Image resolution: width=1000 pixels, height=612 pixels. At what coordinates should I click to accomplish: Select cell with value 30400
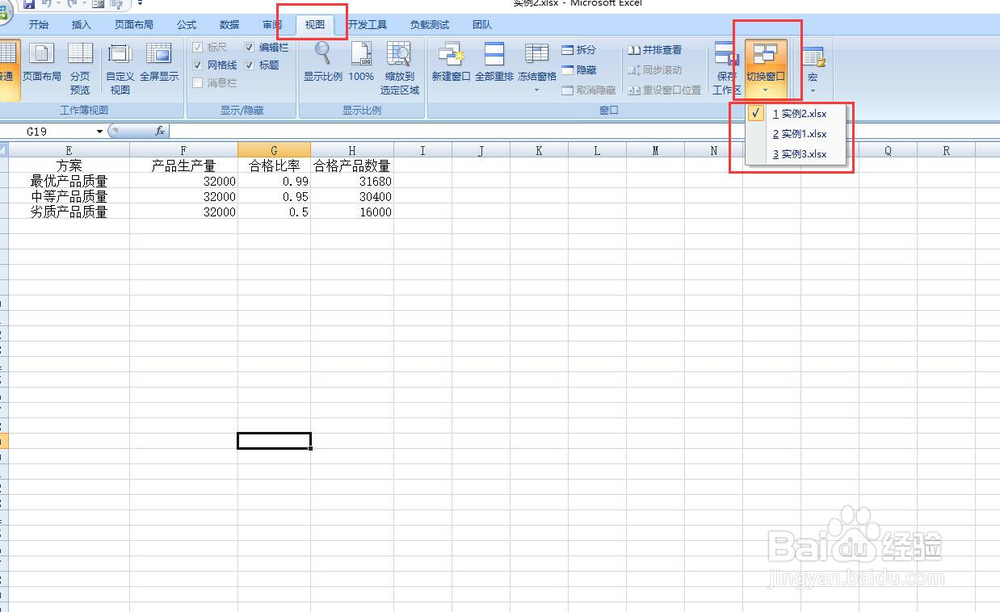tap(352, 196)
